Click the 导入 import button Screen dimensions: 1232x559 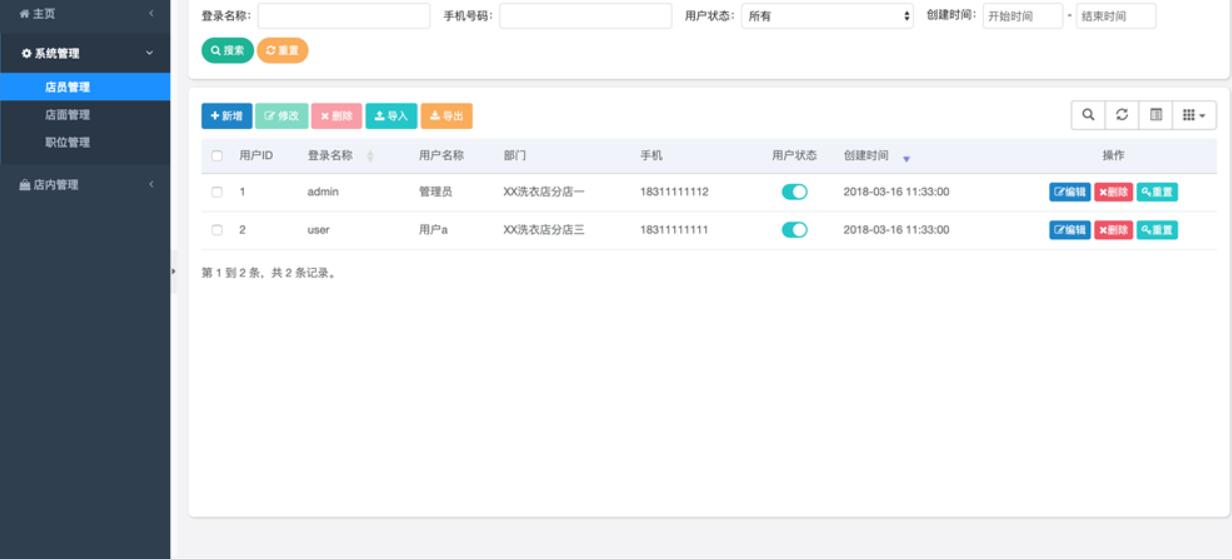391,116
